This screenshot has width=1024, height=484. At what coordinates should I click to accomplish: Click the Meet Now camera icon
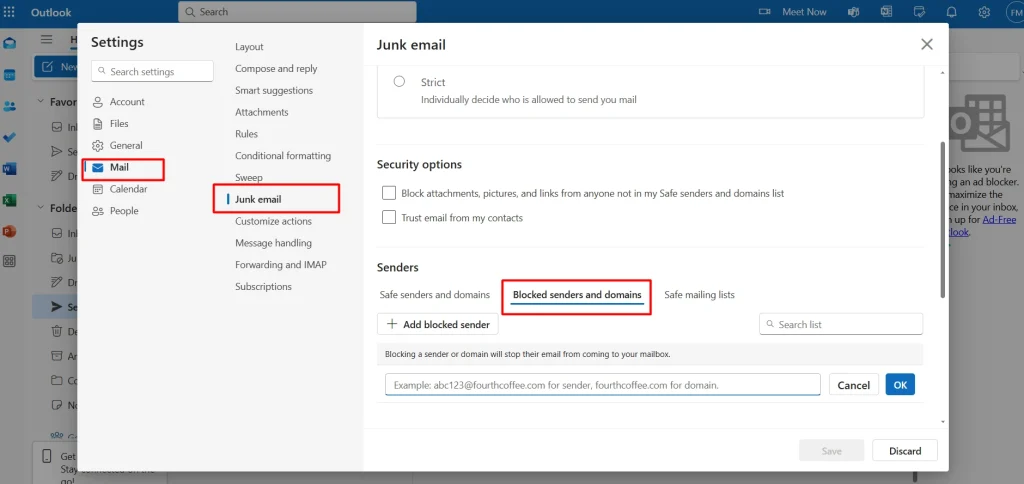765,12
